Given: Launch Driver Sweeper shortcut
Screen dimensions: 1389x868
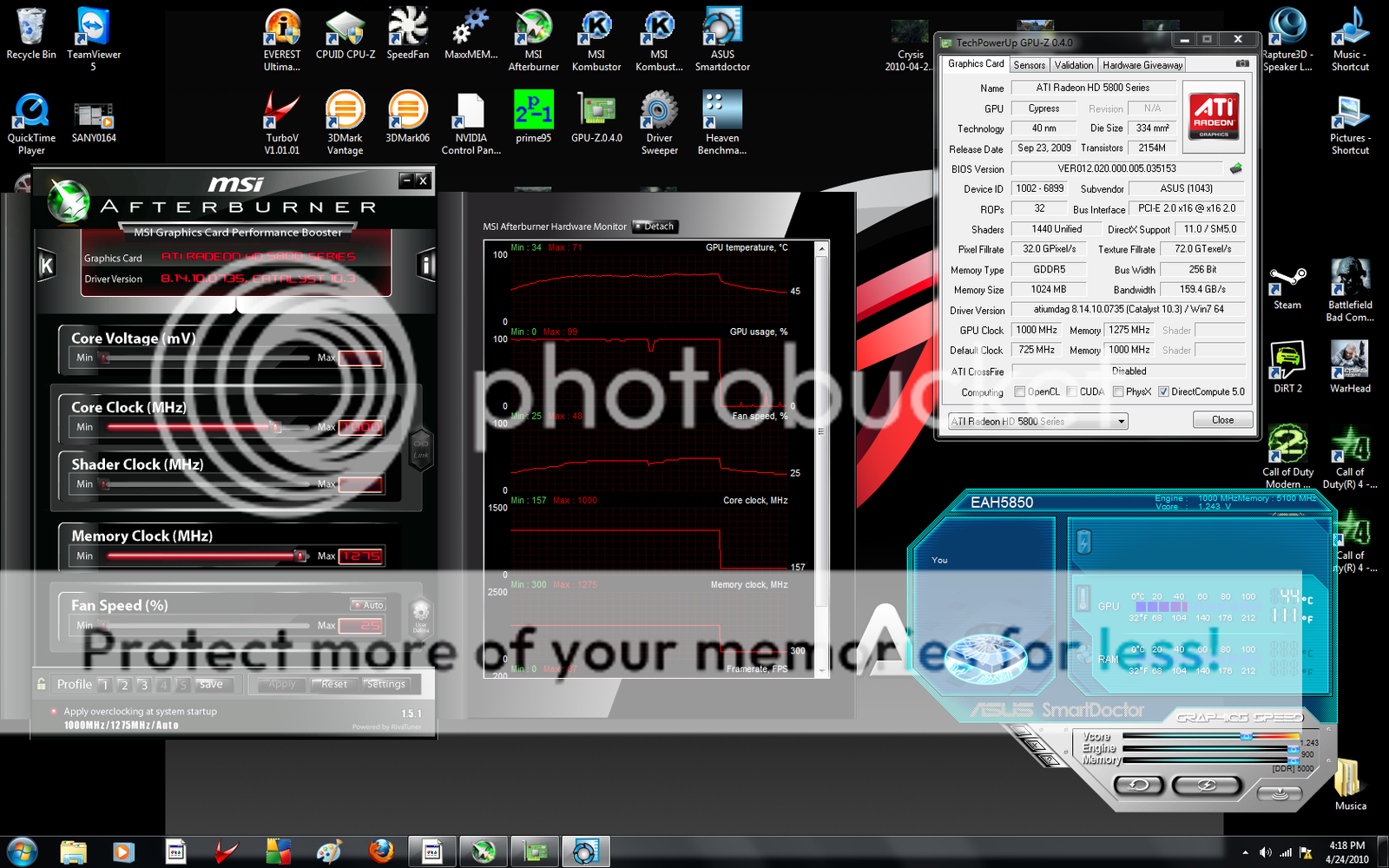Looking at the screenshot, I should [x=660, y=123].
